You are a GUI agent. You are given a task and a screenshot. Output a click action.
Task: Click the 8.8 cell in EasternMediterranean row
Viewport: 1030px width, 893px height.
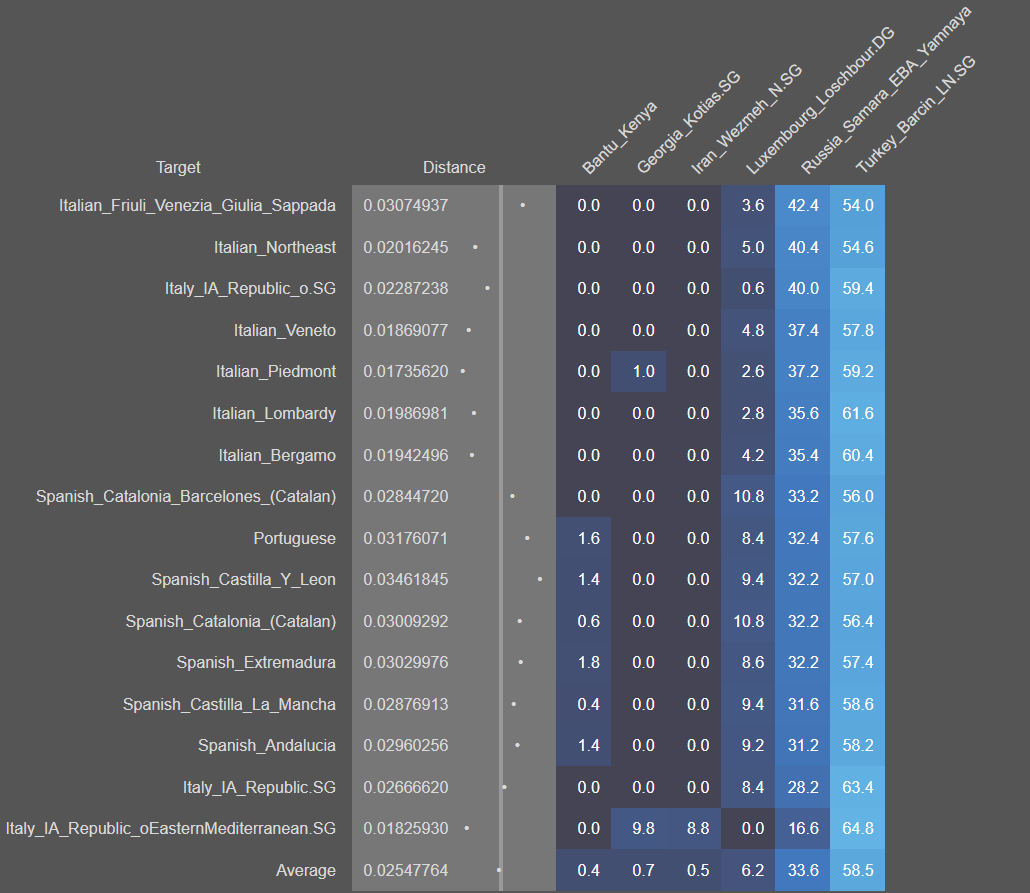(x=694, y=829)
